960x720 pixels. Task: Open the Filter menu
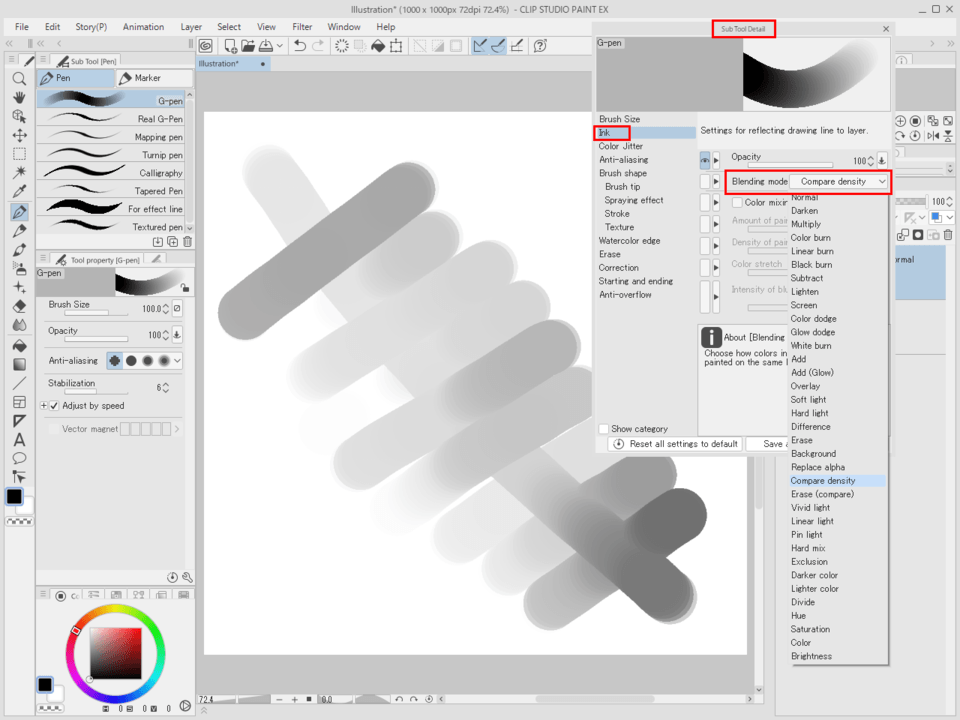click(x=302, y=27)
